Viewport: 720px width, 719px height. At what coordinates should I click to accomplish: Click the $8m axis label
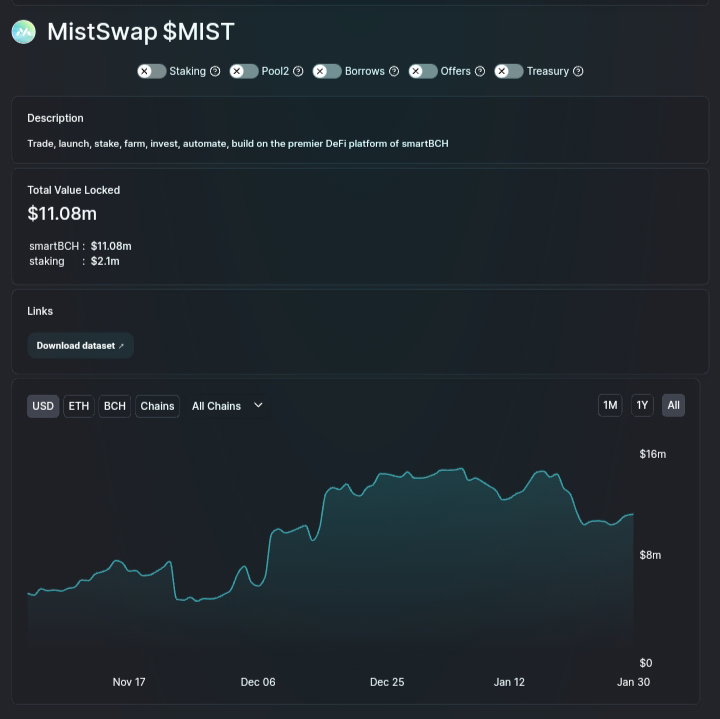[650, 555]
